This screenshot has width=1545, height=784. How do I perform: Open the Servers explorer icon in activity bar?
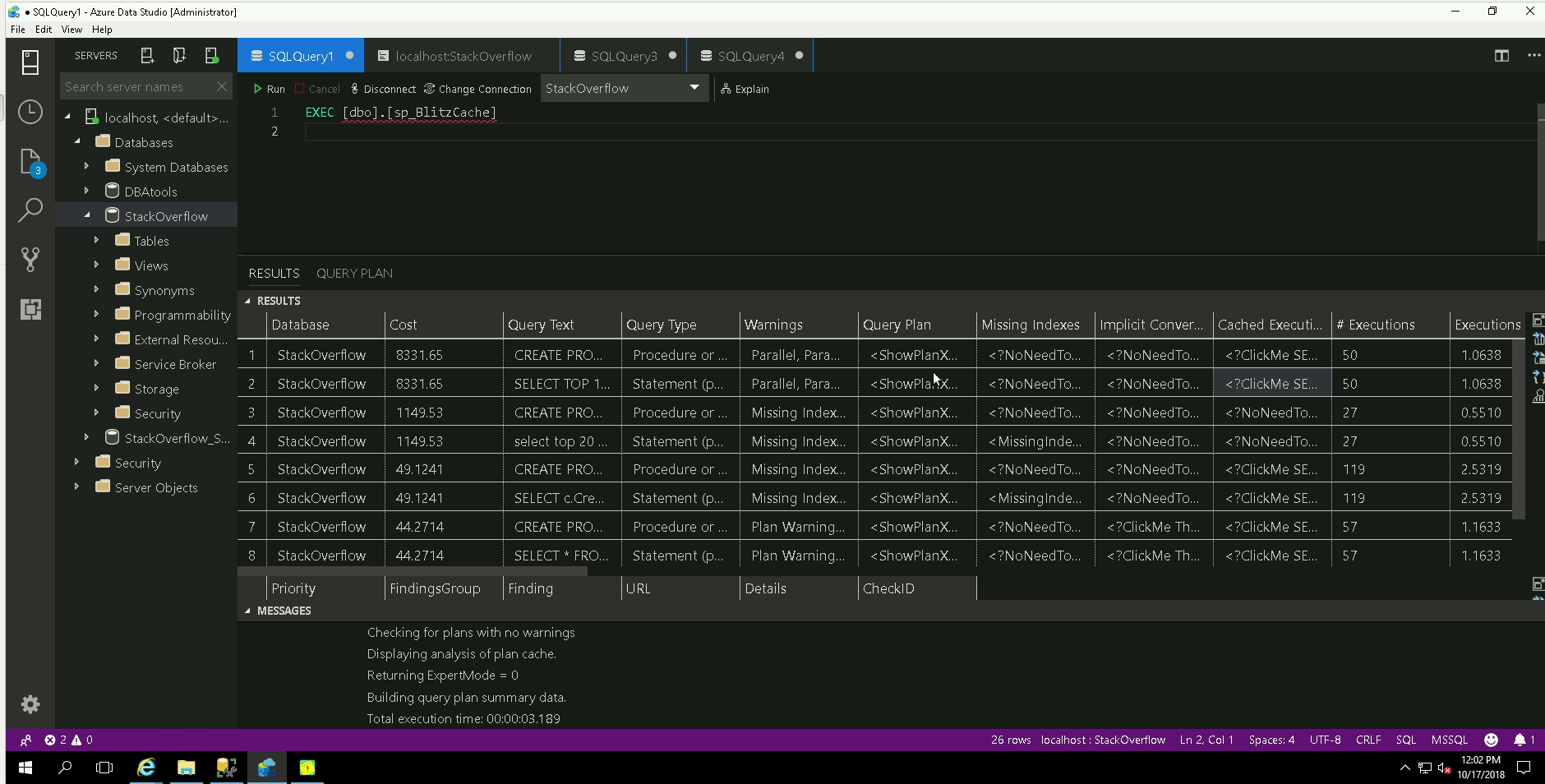30,62
